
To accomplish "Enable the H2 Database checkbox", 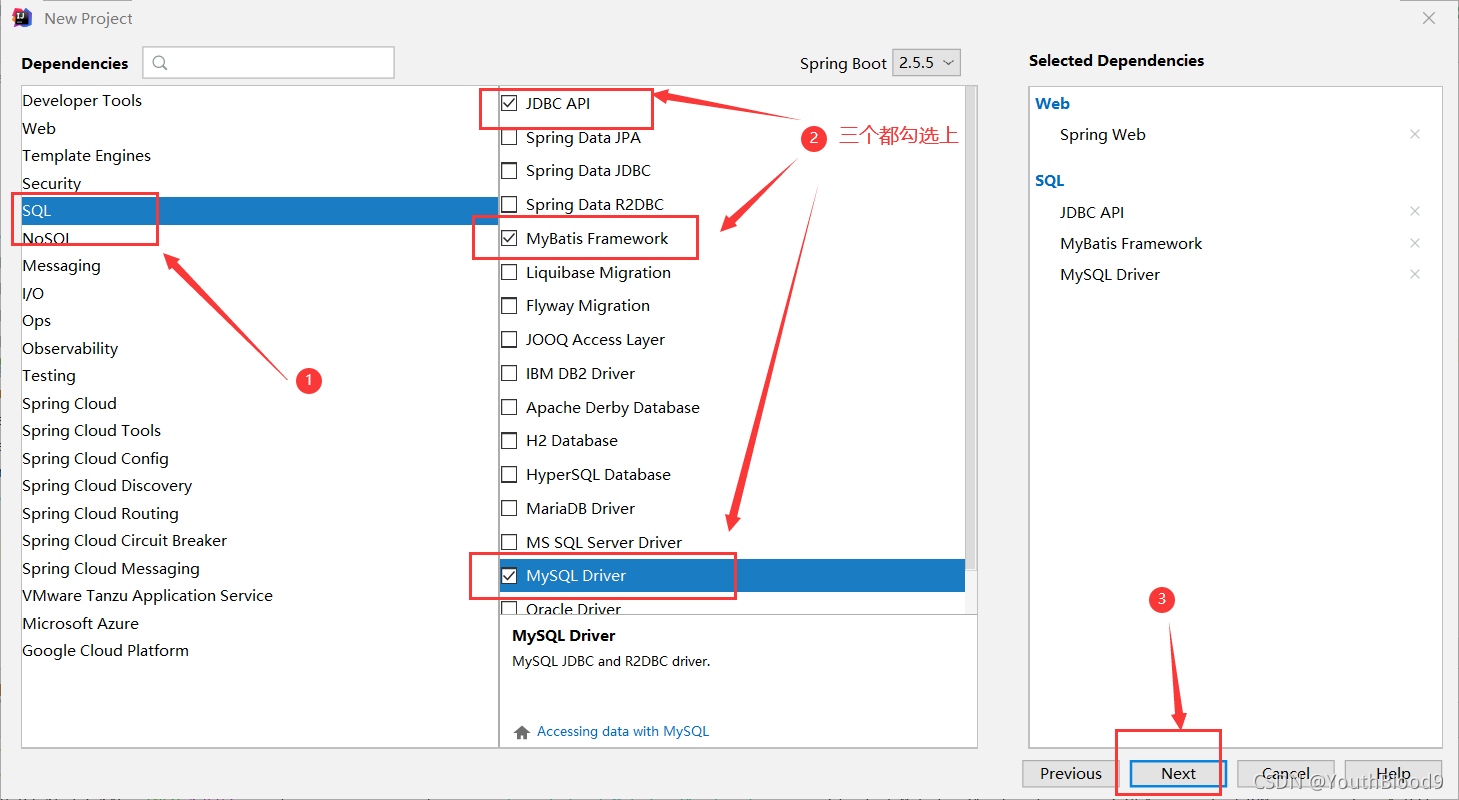I will [x=509, y=440].
